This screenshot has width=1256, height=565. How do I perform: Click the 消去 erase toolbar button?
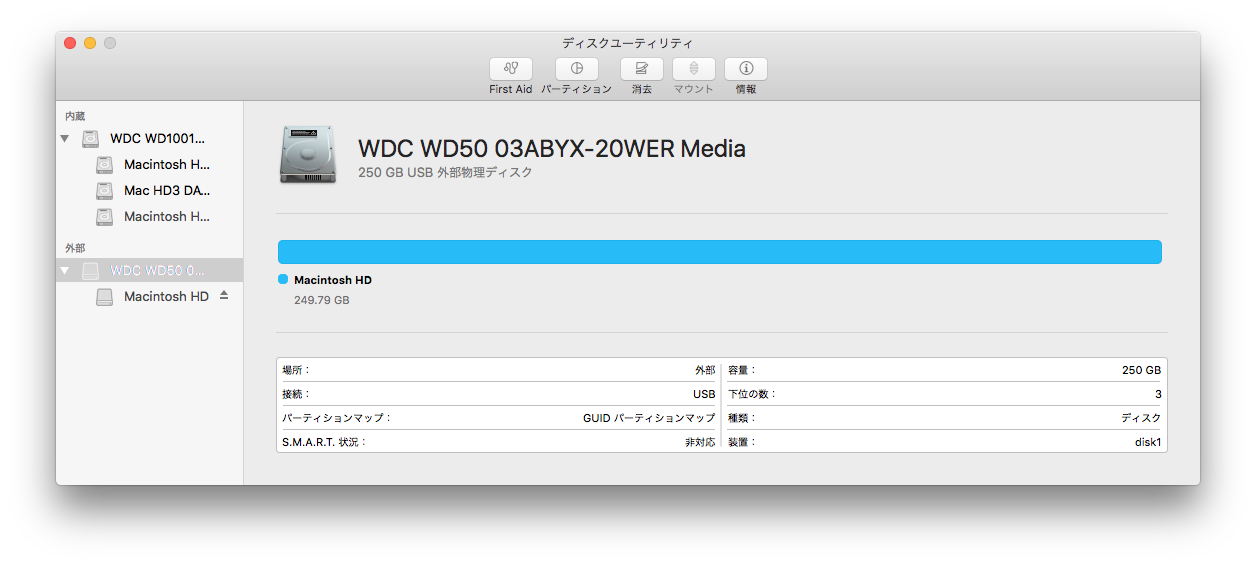[642, 69]
